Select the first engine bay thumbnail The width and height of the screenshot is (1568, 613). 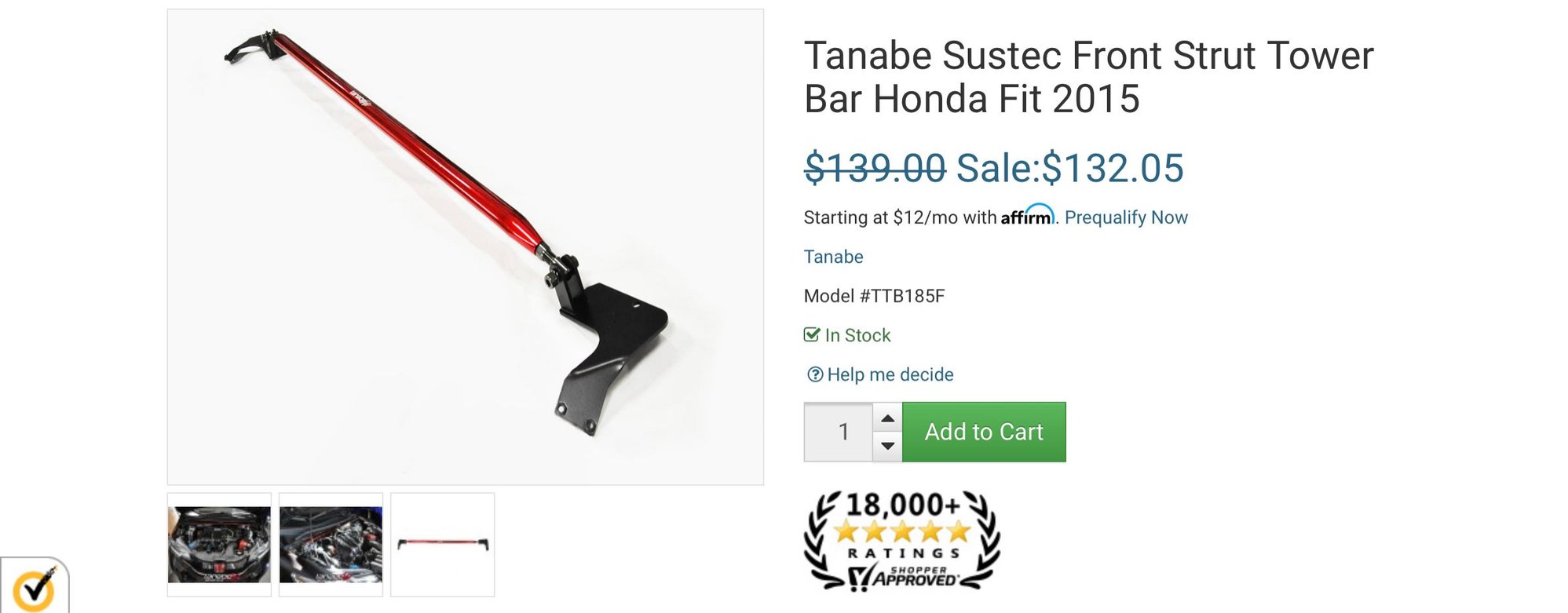(219, 545)
